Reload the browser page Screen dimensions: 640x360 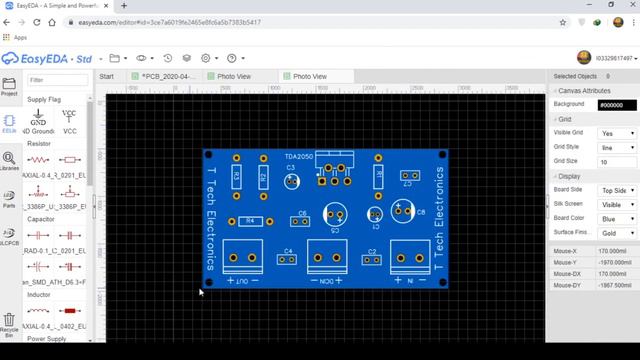[x=37, y=22]
